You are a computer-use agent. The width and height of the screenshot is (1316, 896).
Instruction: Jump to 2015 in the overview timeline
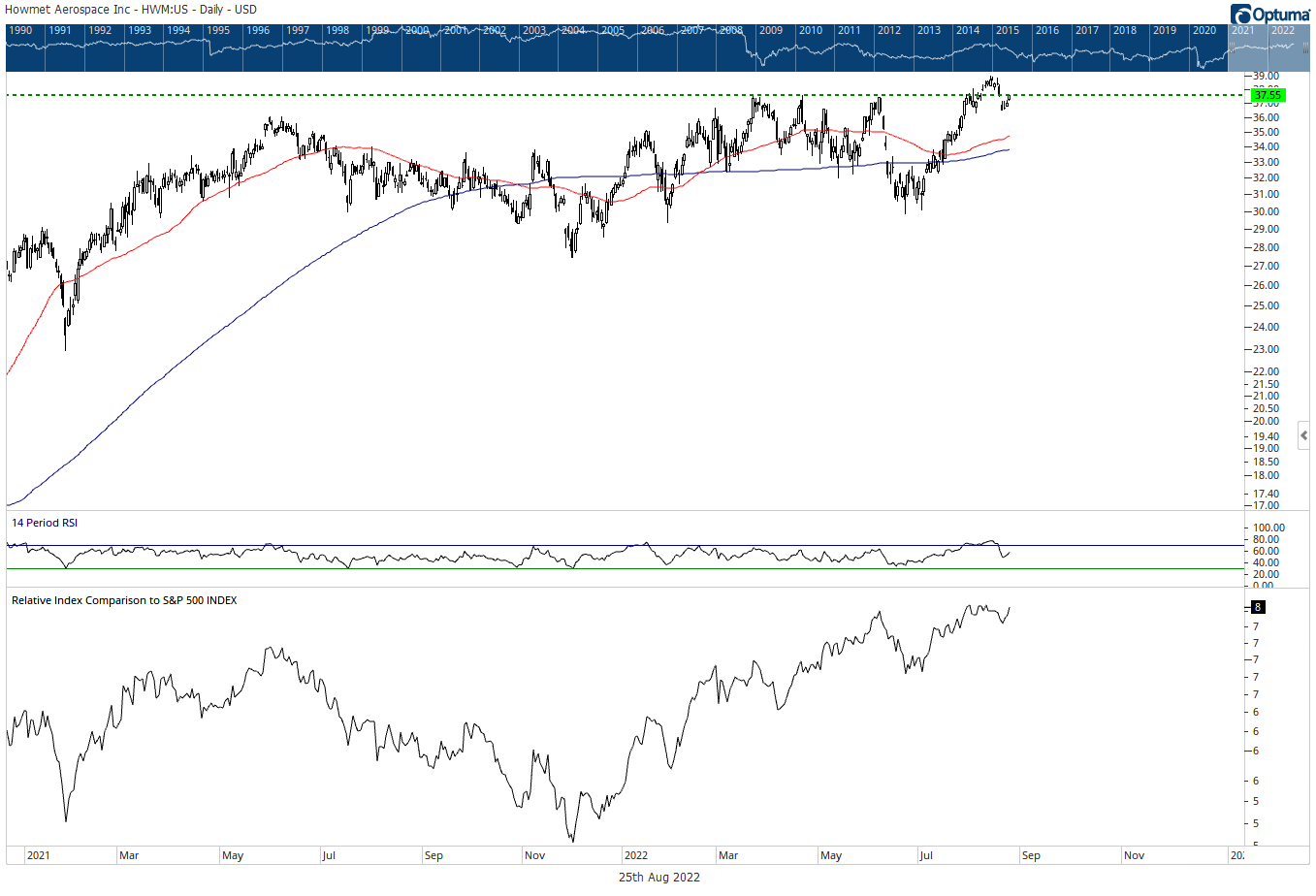point(1008,30)
